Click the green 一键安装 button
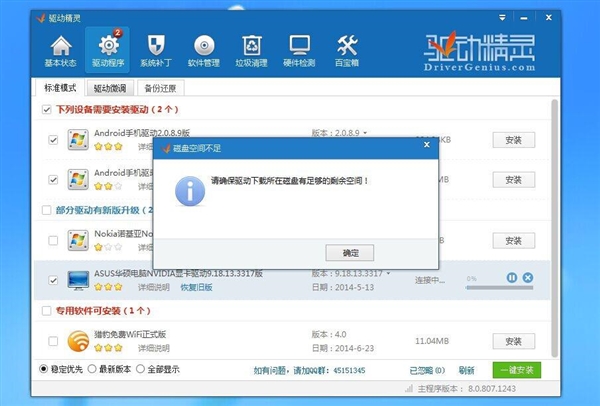This screenshot has width=600, height=406. coord(517,370)
